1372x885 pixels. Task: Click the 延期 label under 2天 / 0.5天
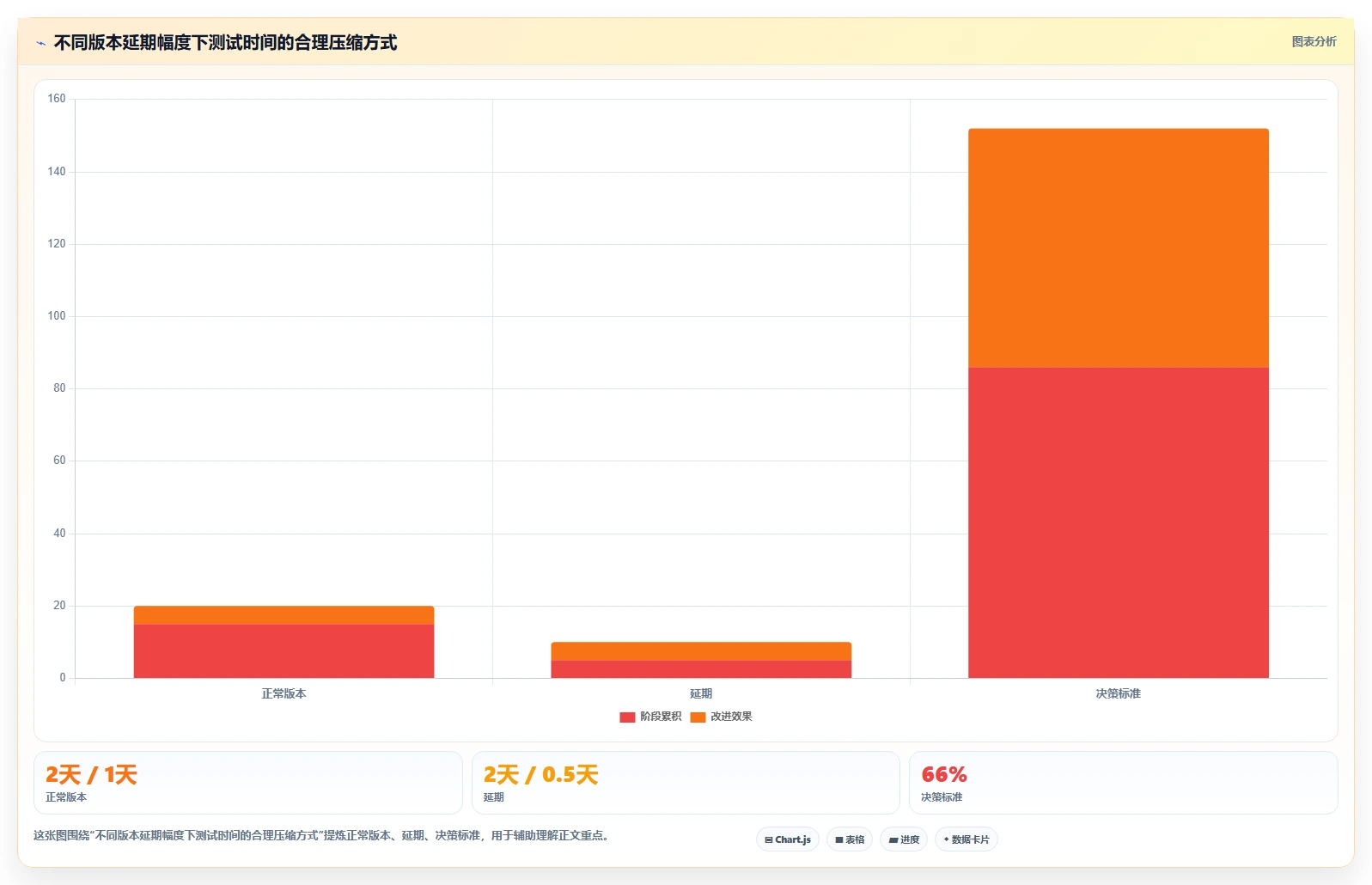tap(494, 797)
